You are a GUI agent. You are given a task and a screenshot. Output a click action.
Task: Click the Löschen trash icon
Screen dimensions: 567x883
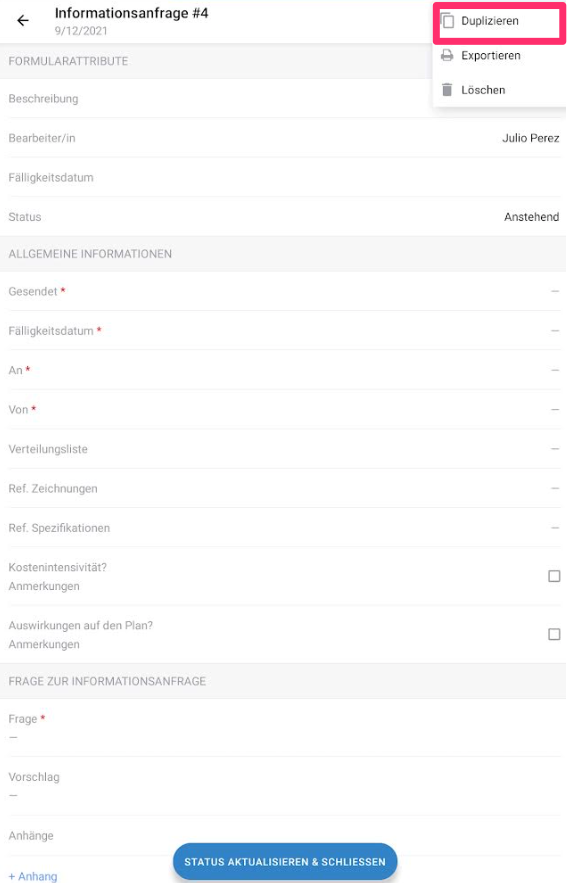[447, 90]
